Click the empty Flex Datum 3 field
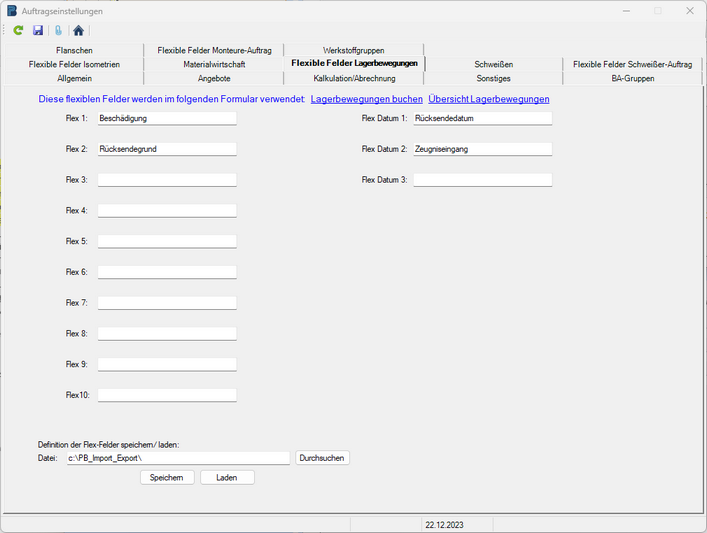Viewport: 707px width, 533px height. tap(482, 180)
